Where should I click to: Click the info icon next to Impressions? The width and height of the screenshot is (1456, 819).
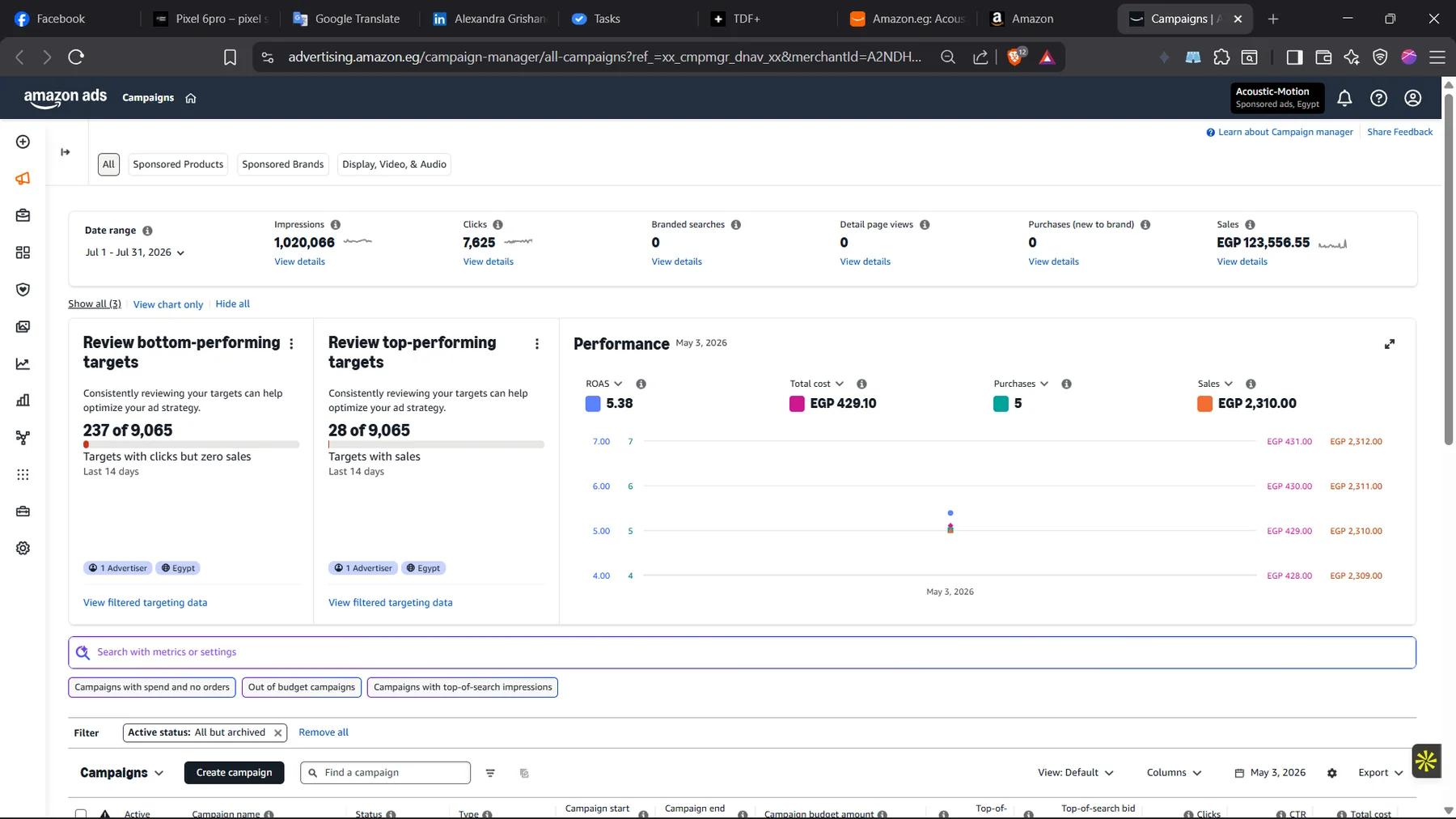click(335, 225)
